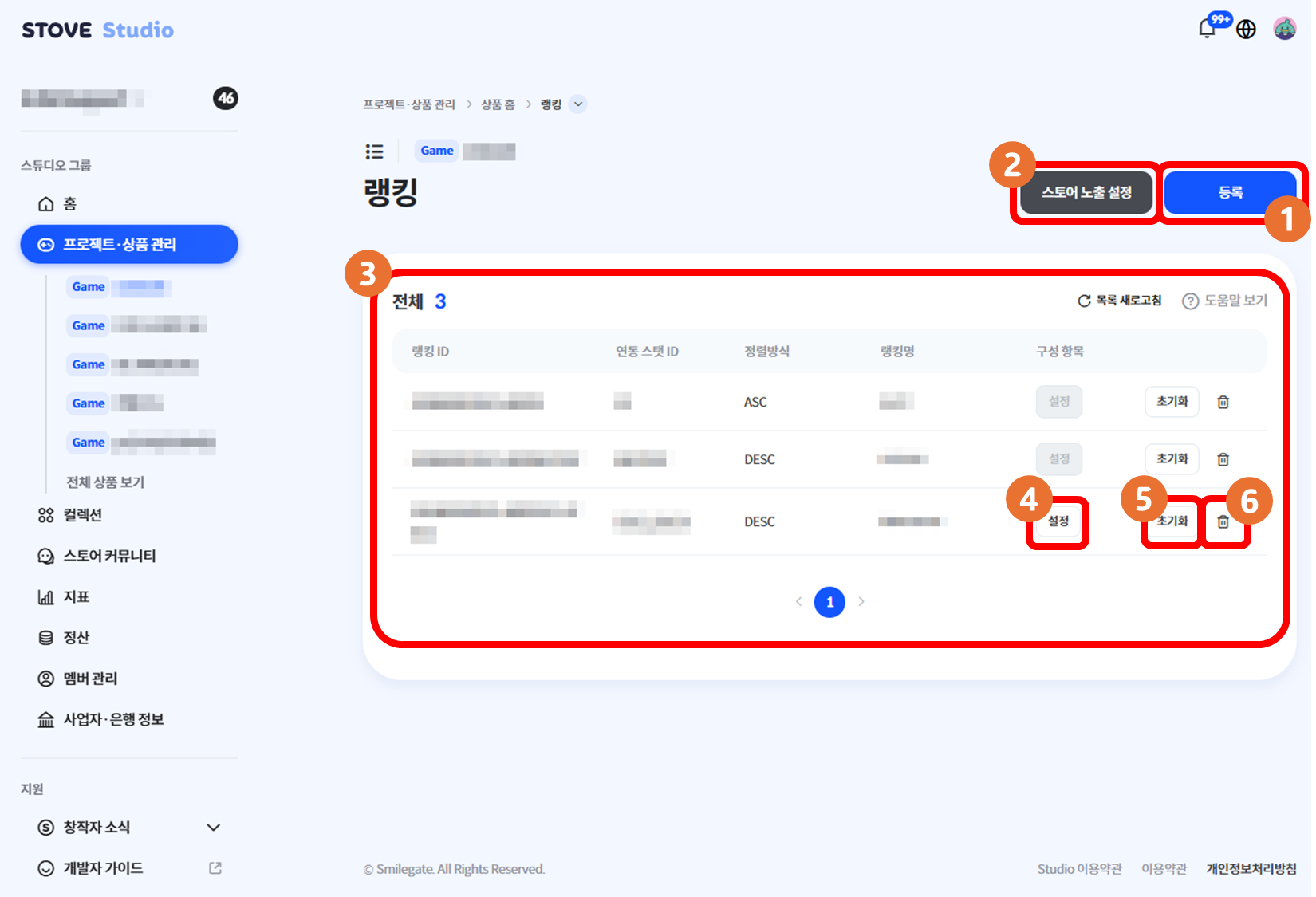Screen dimensions: 1316x897
Task: Click the 스토어 노출 설정 button
Action: click(x=1086, y=192)
